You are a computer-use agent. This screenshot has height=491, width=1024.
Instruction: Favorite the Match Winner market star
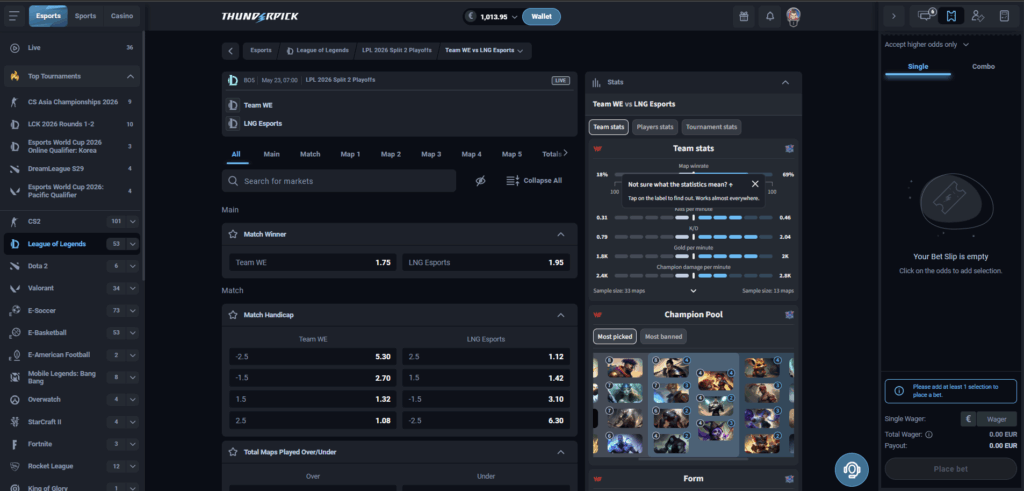click(232, 234)
